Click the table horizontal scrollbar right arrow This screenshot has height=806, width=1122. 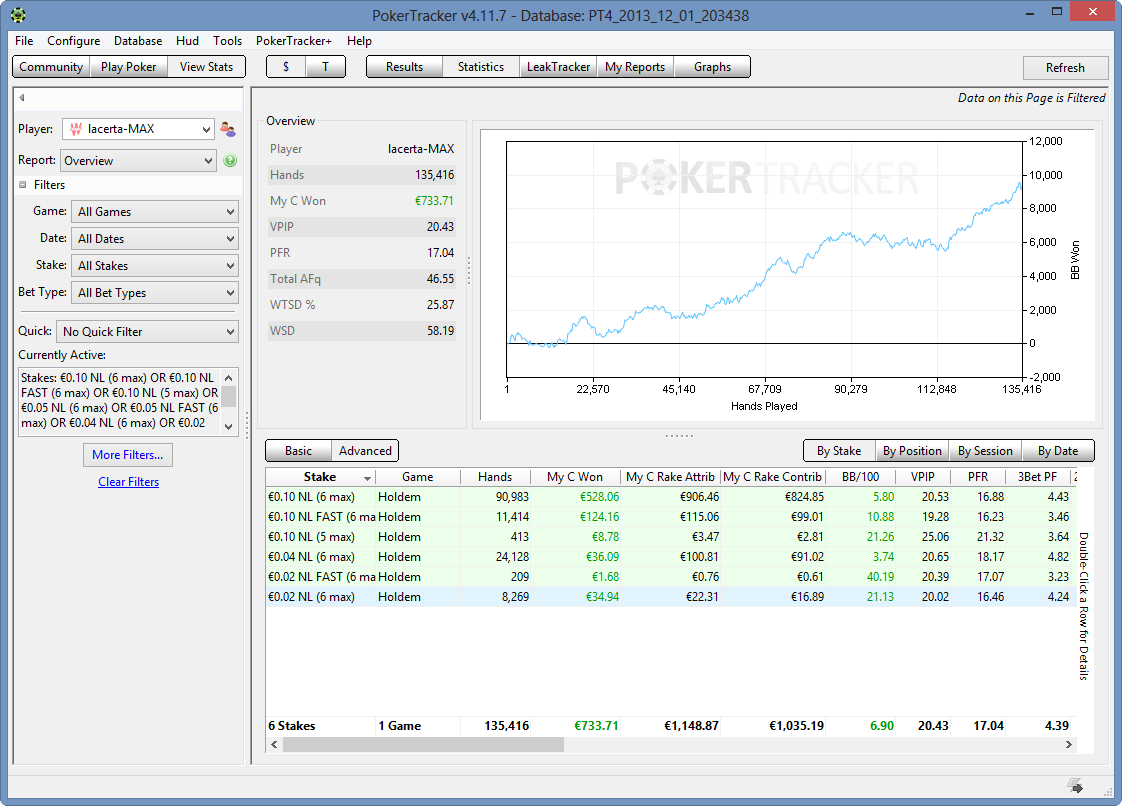click(1068, 744)
